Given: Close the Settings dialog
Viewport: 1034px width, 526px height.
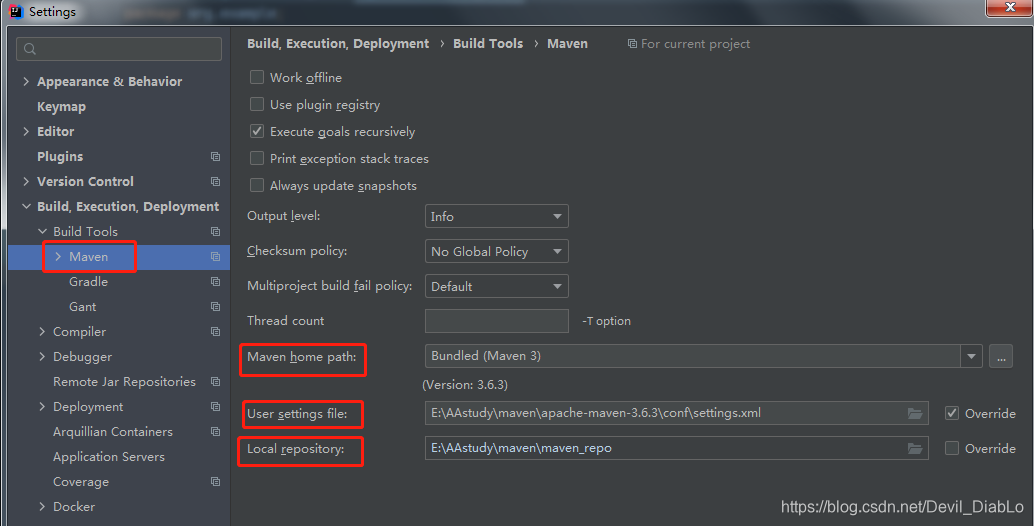Looking at the screenshot, I should tap(1010, 7).
